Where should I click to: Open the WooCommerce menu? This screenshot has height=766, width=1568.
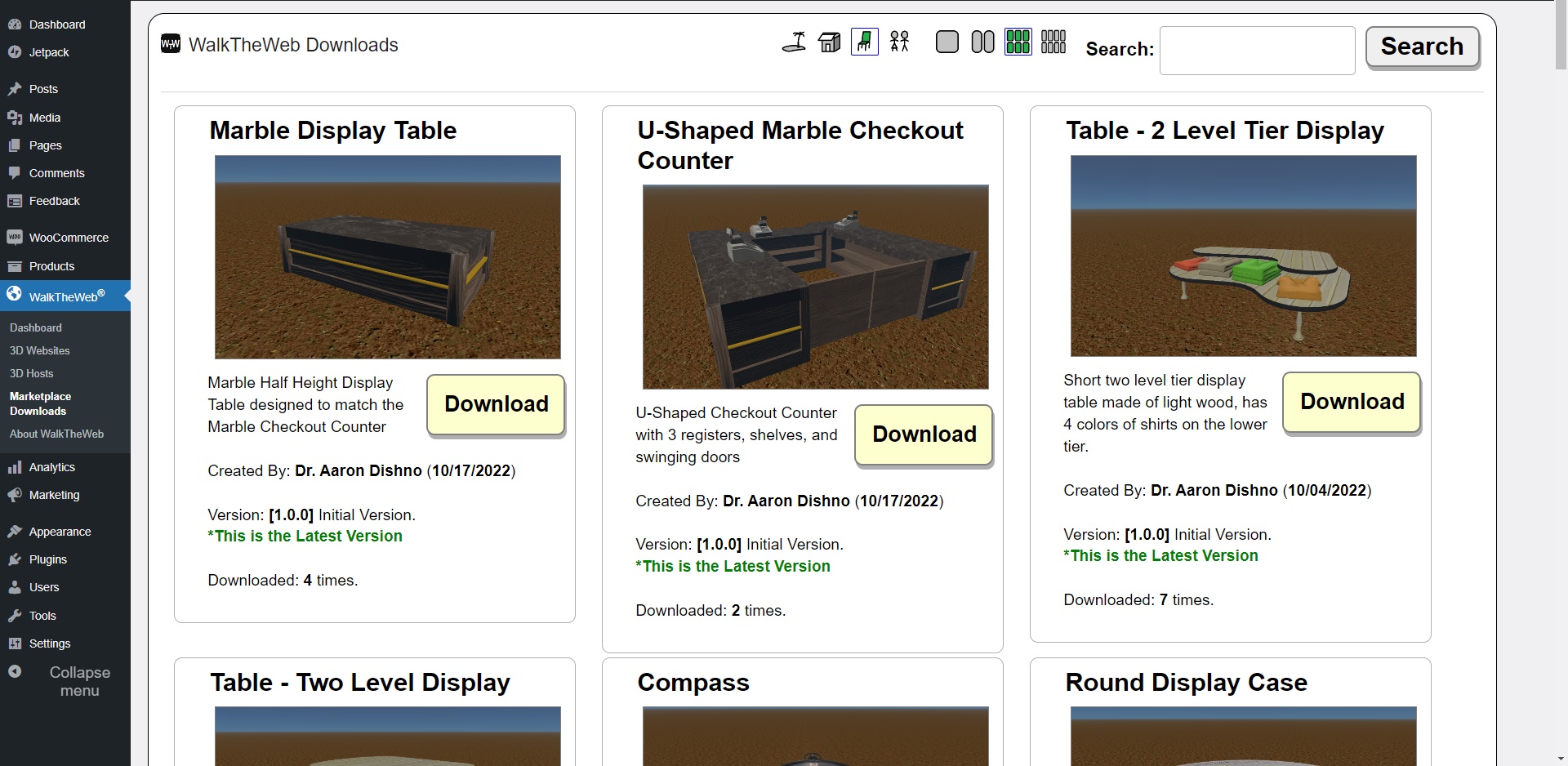65,238
